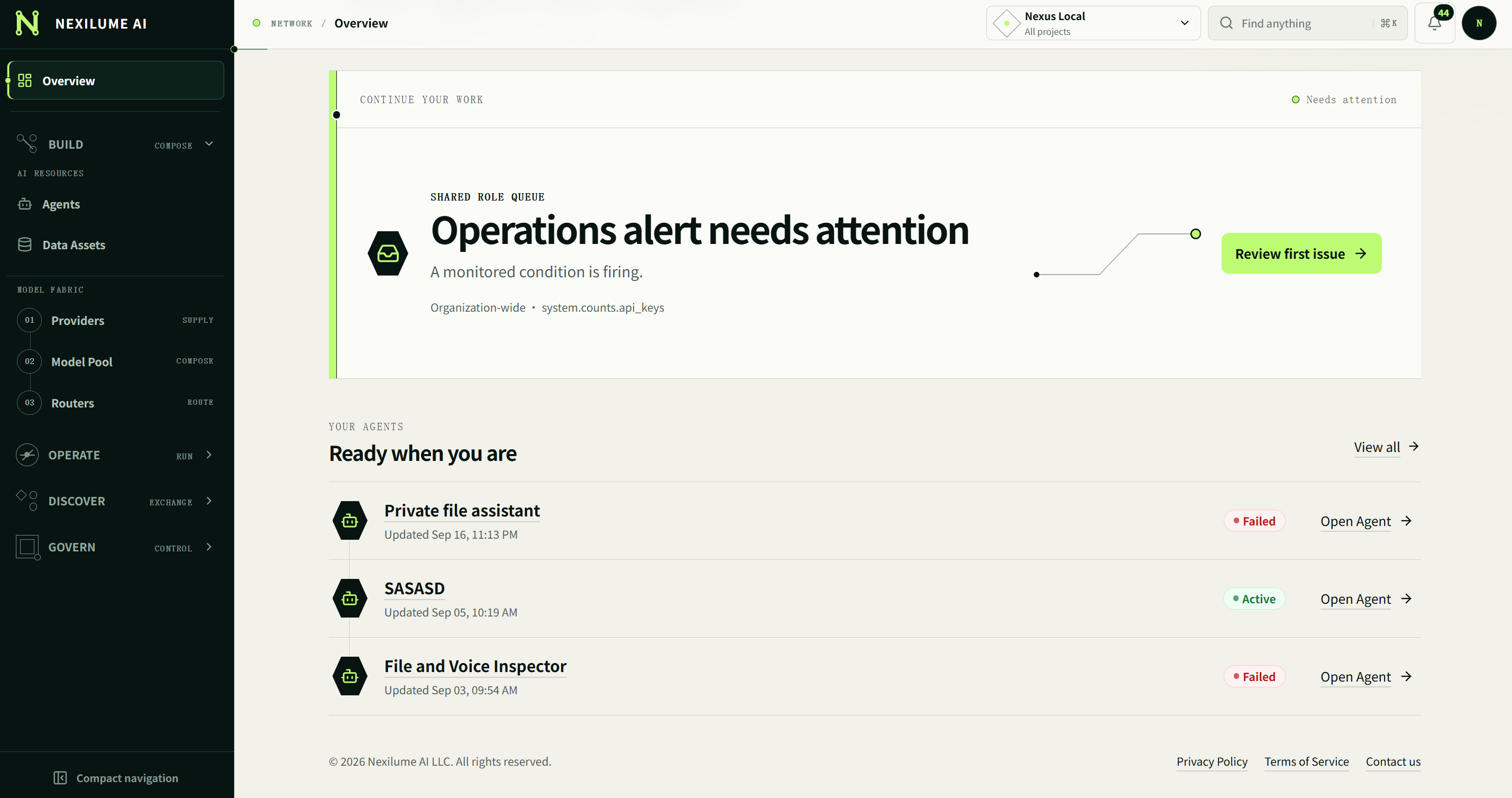Click the Compact navigation collapse icon
Viewport: 1512px width, 798px height.
click(60, 778)
